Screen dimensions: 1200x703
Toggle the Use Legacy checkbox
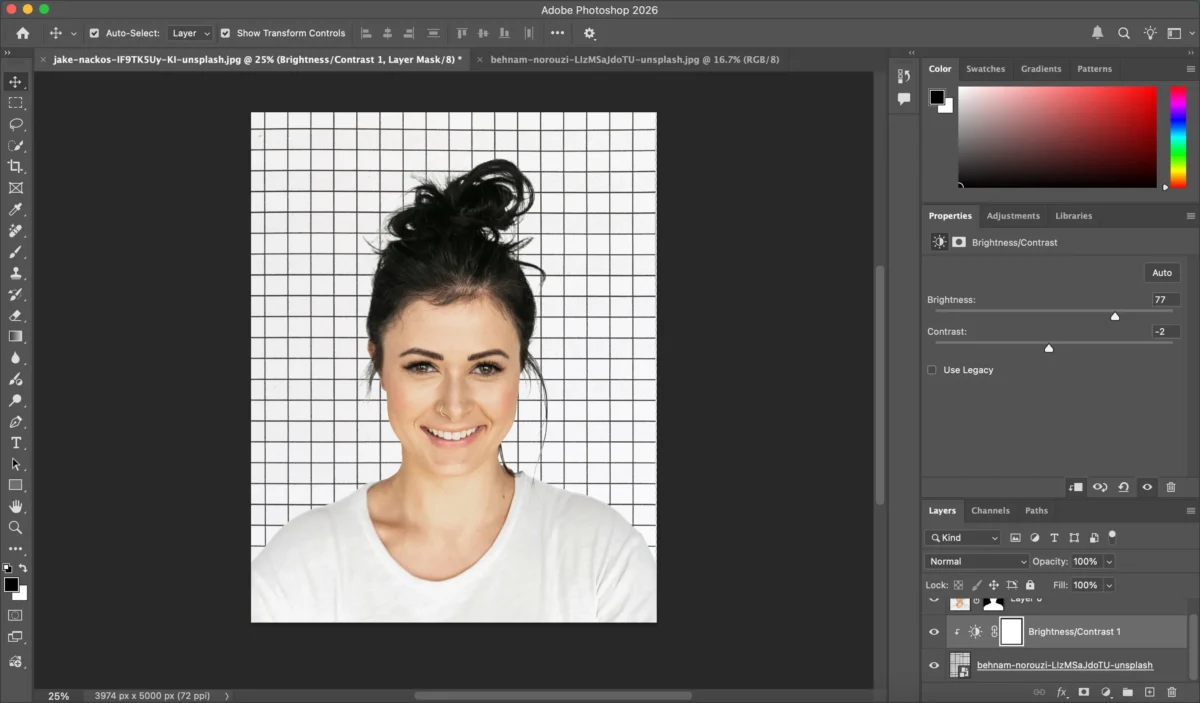click(932, 370)
